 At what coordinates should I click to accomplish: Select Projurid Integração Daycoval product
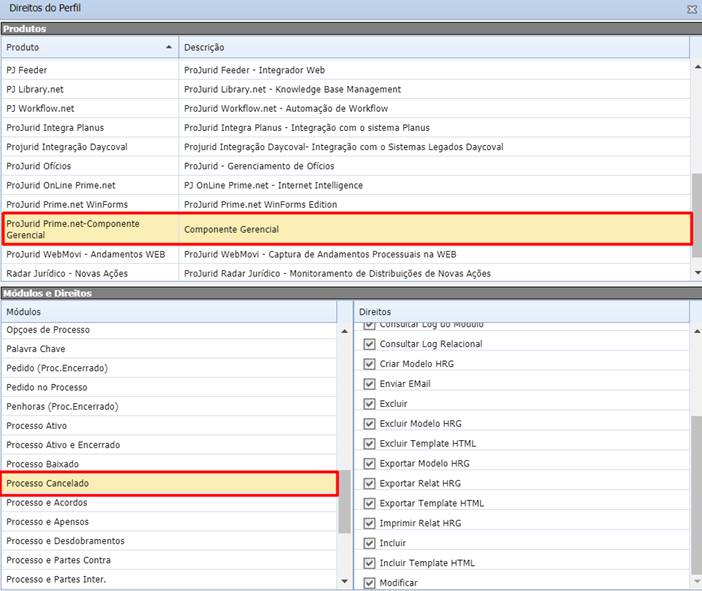click(345, 147)
